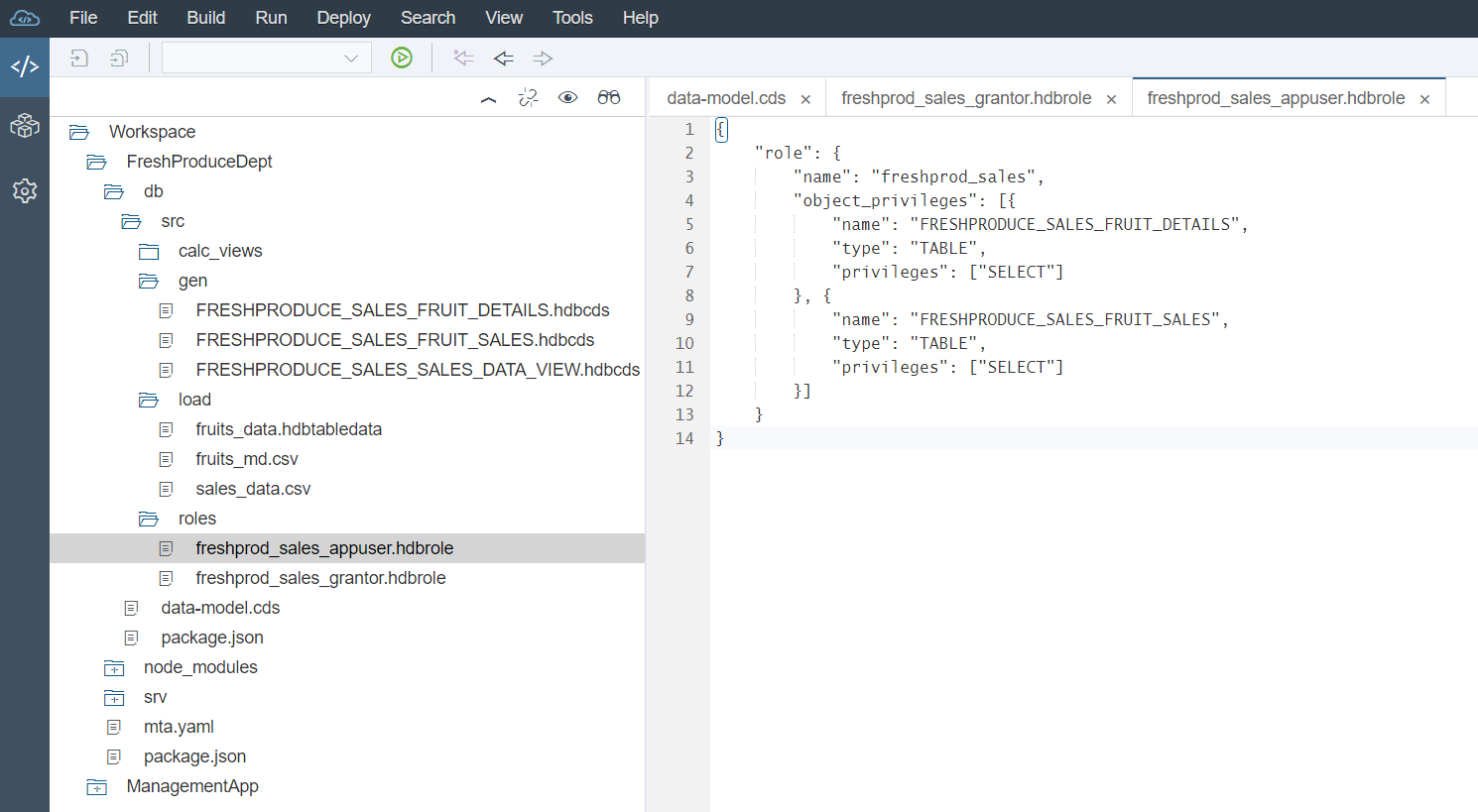This screenshot has width=1478, height=812.
Task: Toggle link editor with explorer icon
Action: click(x=528, y=98)
